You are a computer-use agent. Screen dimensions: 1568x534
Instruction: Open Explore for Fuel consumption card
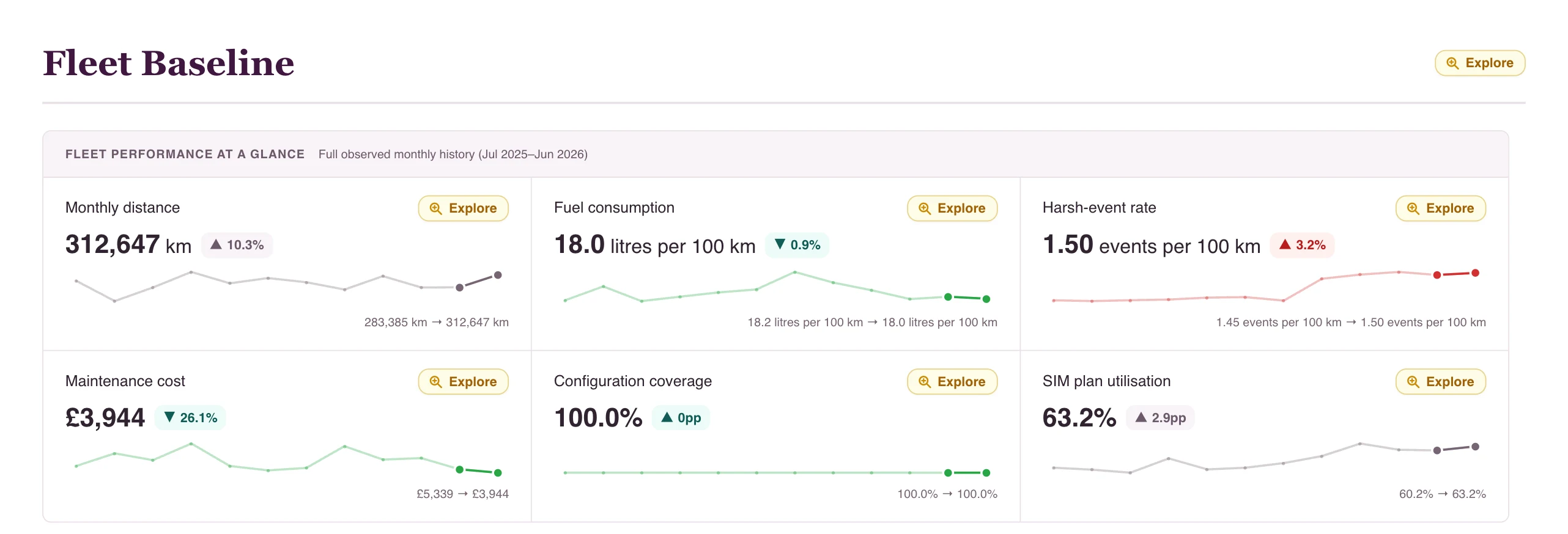[952, 208]
